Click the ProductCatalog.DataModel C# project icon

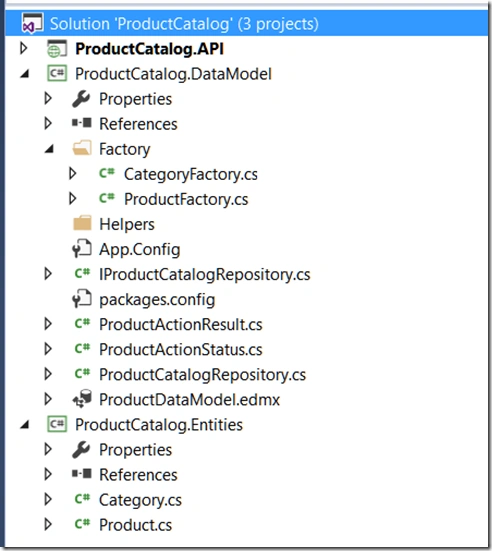(x=57, y=73)
